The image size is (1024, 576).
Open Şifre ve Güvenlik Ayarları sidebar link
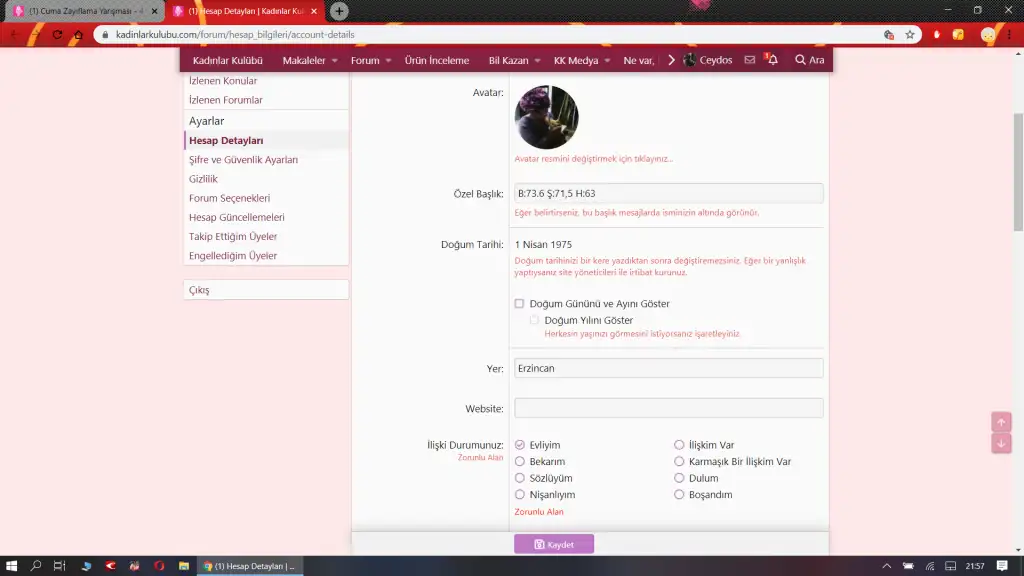(243, 160)
